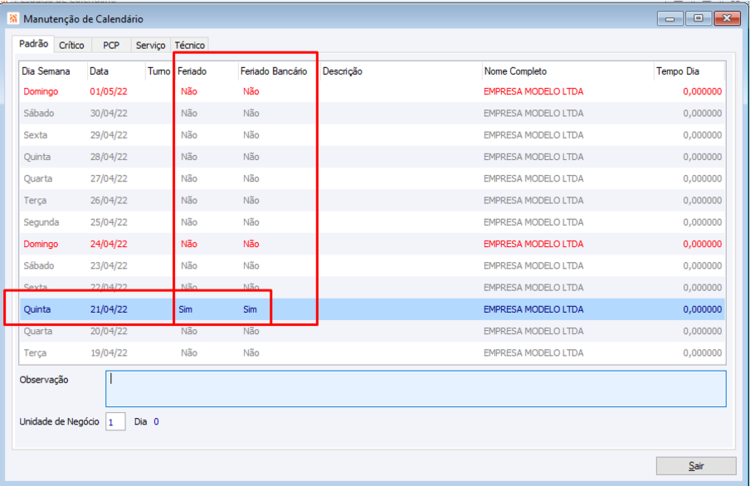Go to the Técnico tab
750x486 pixels.
click(x=190, y=45)
